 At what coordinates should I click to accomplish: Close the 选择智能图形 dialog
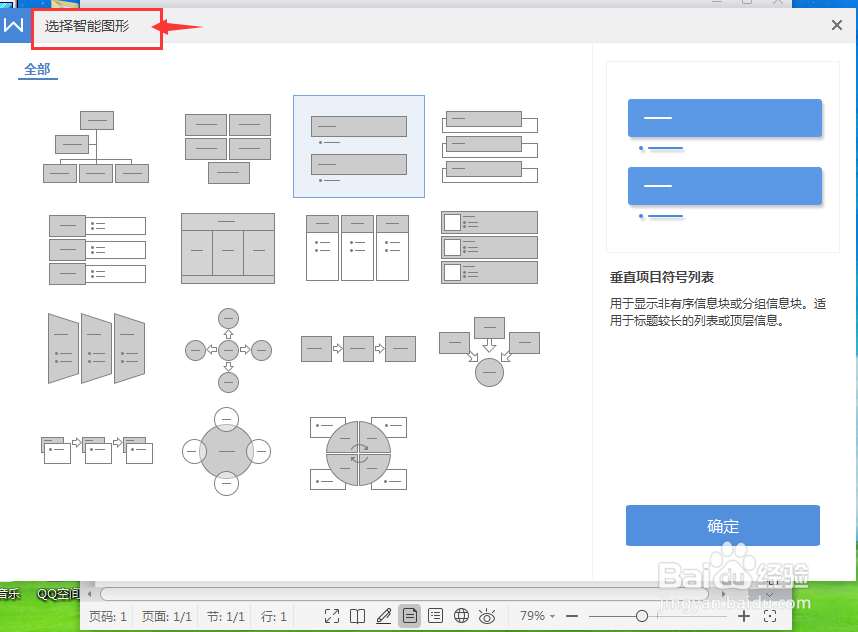click(837, 25)
